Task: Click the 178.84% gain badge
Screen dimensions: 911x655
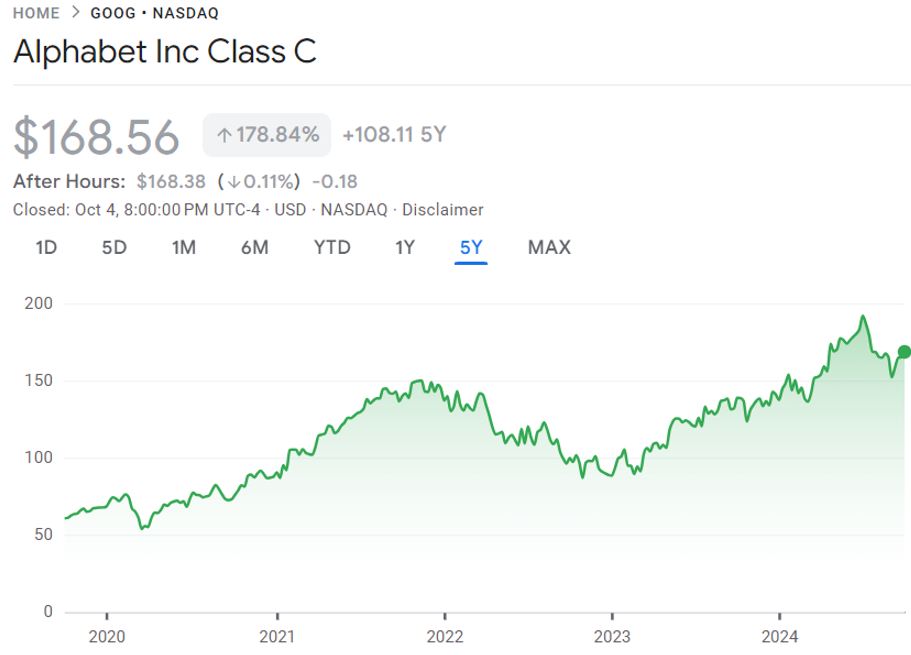Action: click(267, 135)
